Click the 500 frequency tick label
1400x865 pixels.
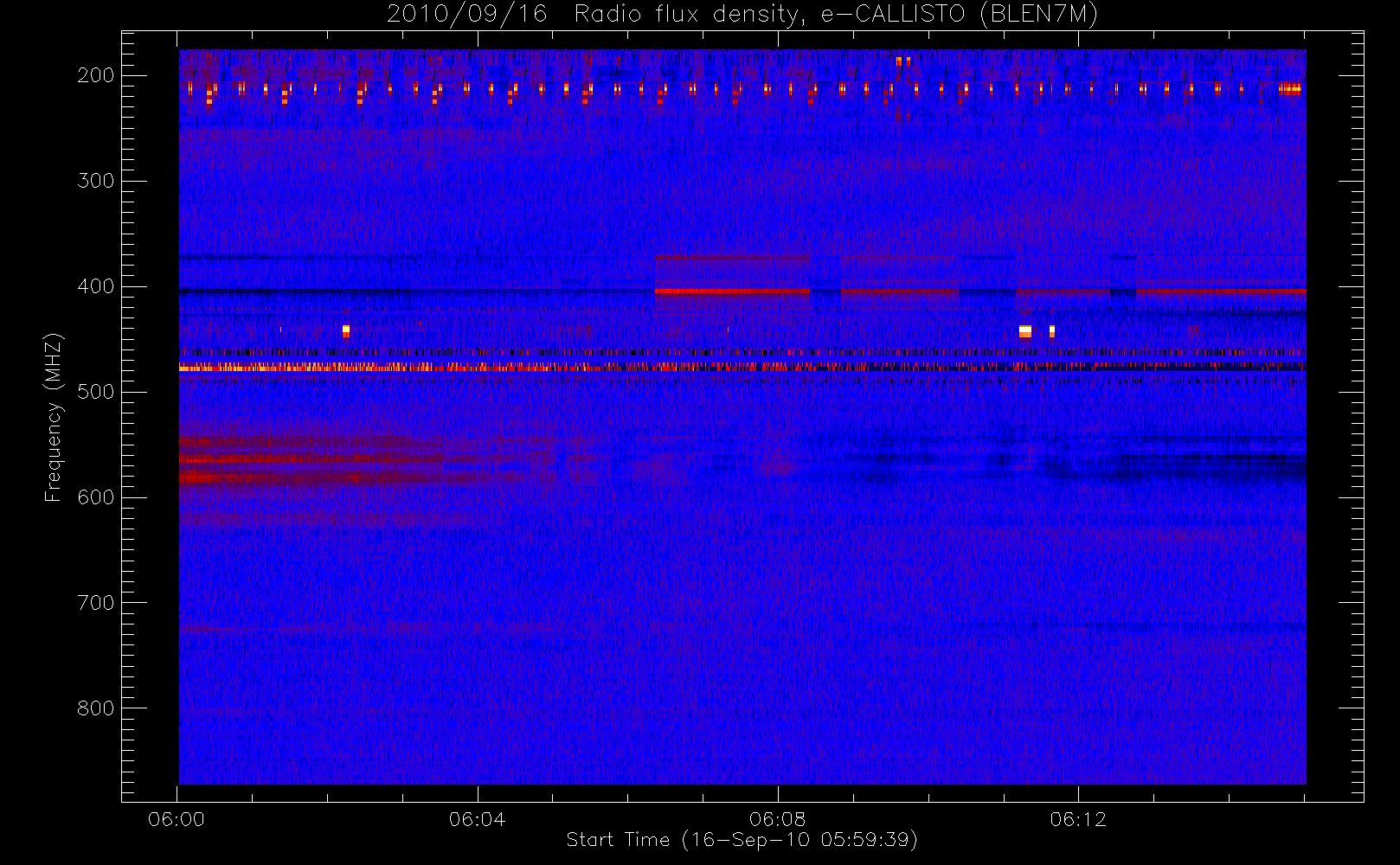95,392
